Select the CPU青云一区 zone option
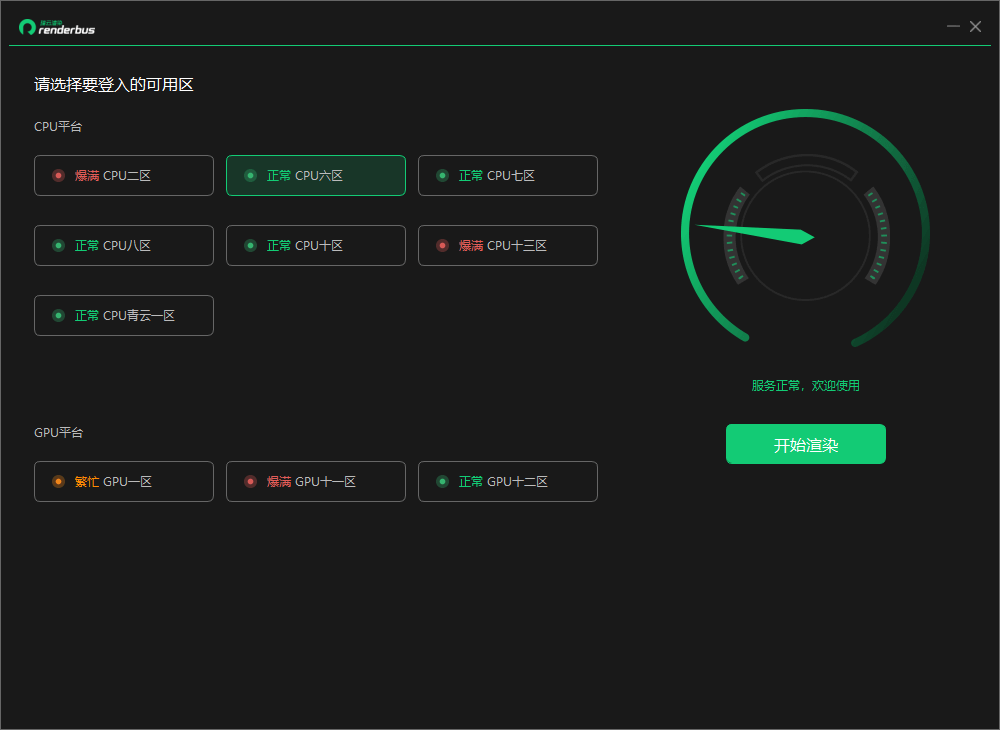The height and width of the screenshot is (730, 1000). tap(124, 316)
